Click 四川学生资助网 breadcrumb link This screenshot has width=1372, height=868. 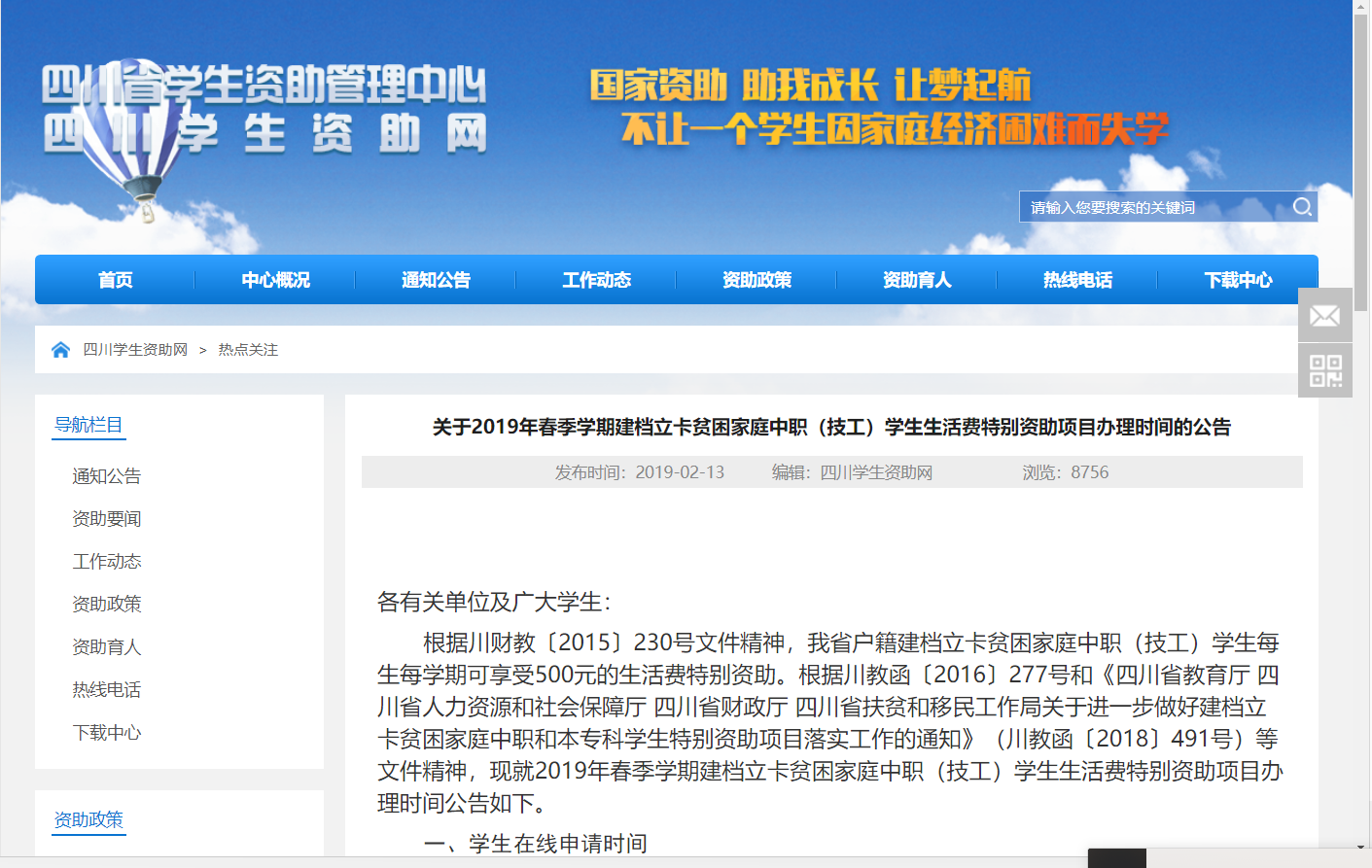[135, 350]
